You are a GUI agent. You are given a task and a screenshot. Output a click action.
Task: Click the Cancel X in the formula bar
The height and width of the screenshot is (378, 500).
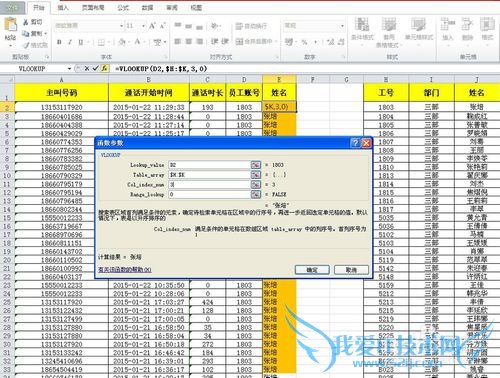click(87, 68)
